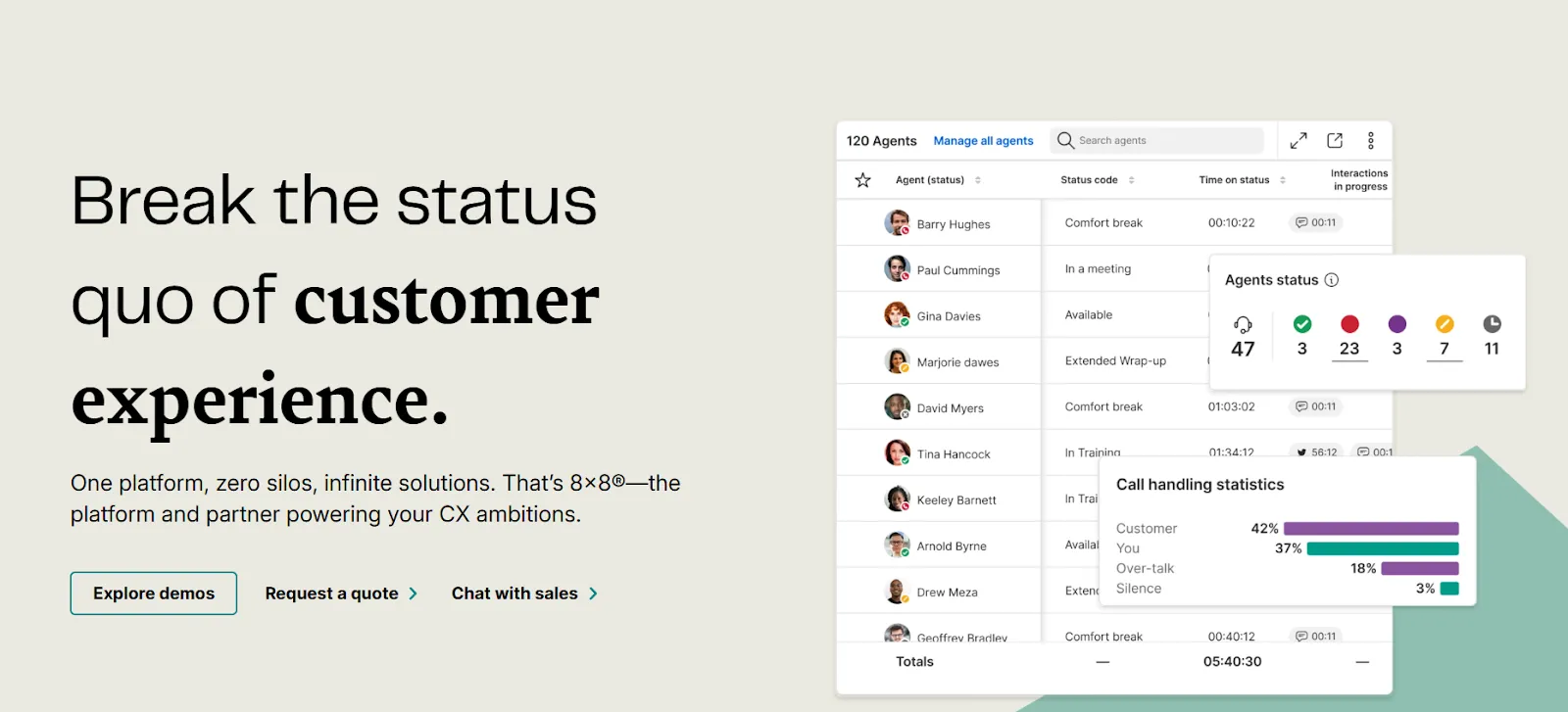Select Gina Davies avatar

[897, 315]
